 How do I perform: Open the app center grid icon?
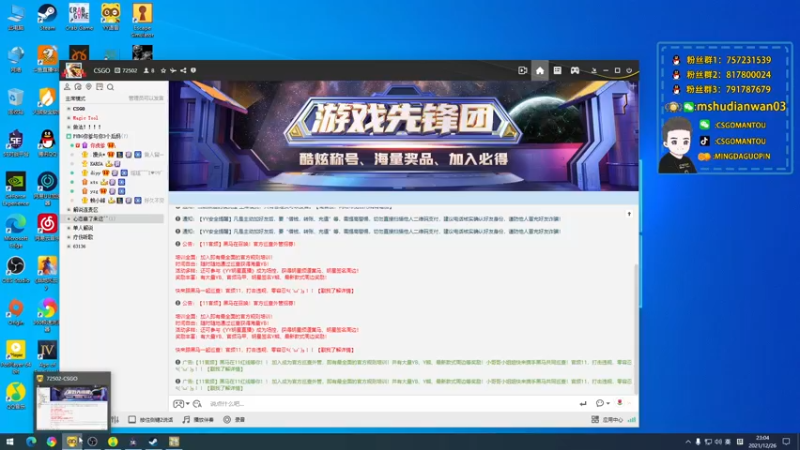pos(595,419)
